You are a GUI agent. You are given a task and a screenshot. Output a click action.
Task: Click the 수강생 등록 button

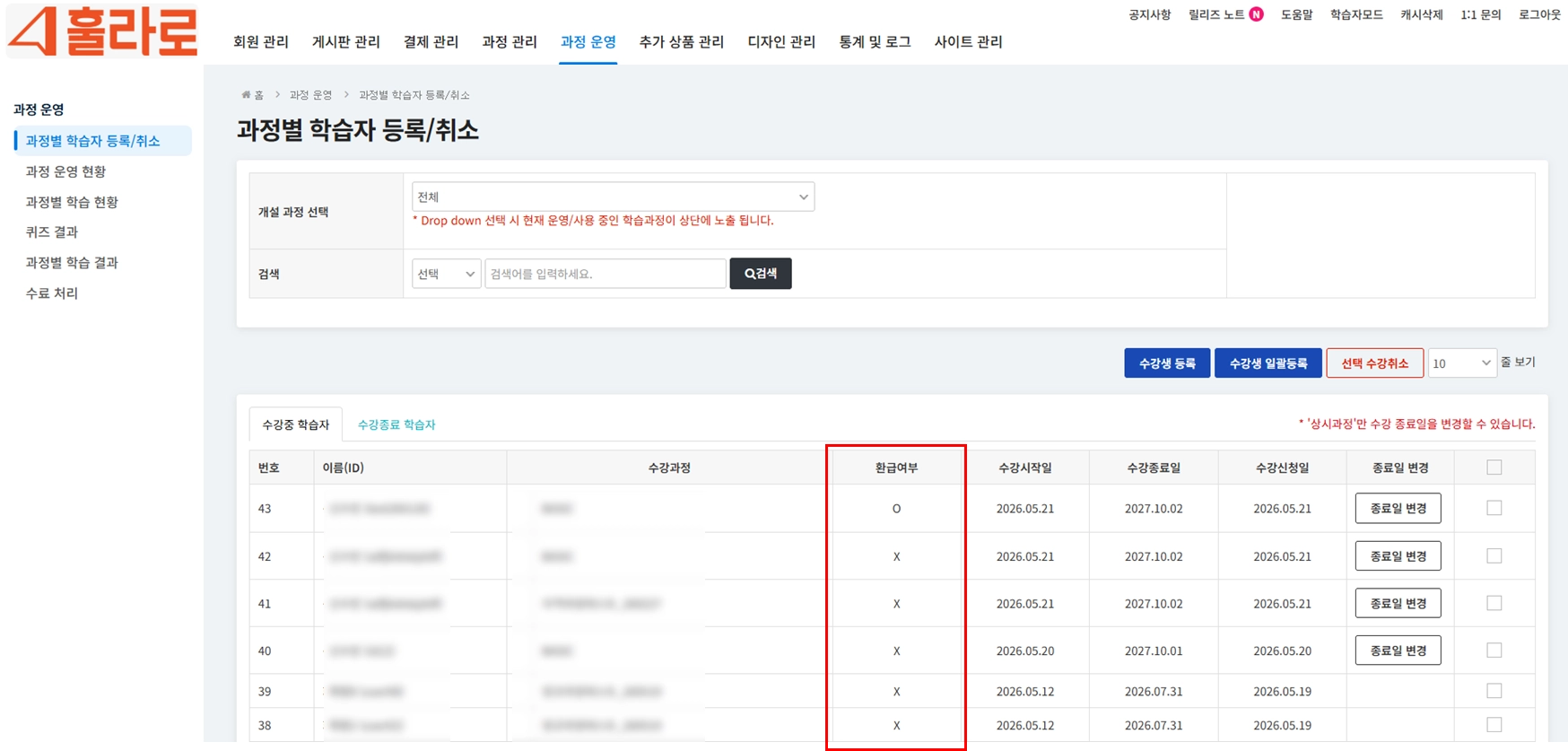[x=1167, y=363]
